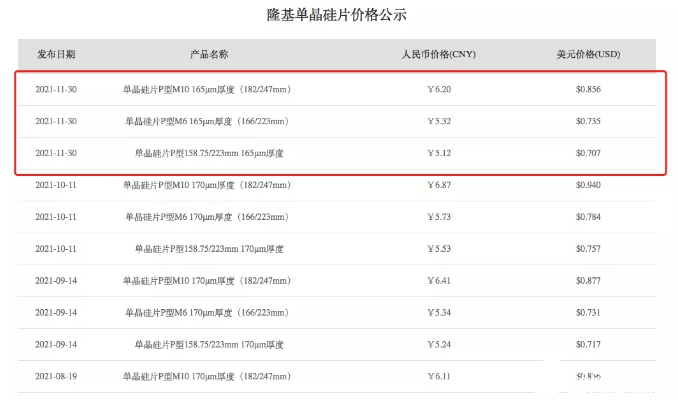Select date 2021-10-11 in the ¥5.53 row
This screenshot has width=678, height=404.
[56, 249]
